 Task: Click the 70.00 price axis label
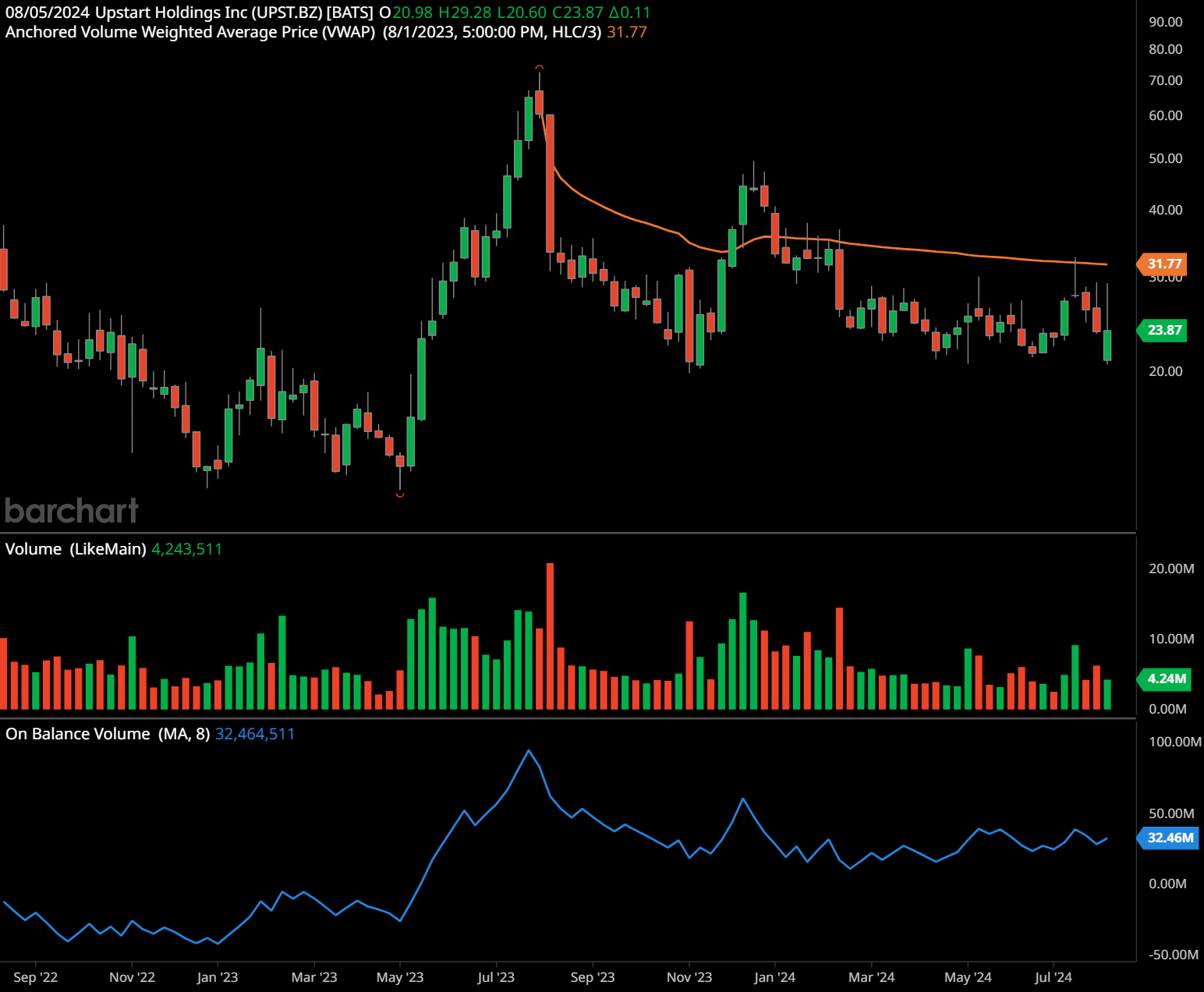(x=1166, y=80)
